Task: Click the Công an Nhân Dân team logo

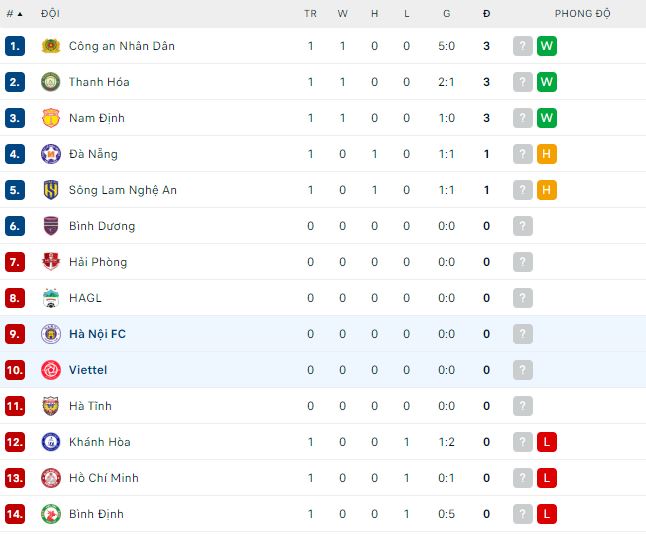Action: point(50,46)
